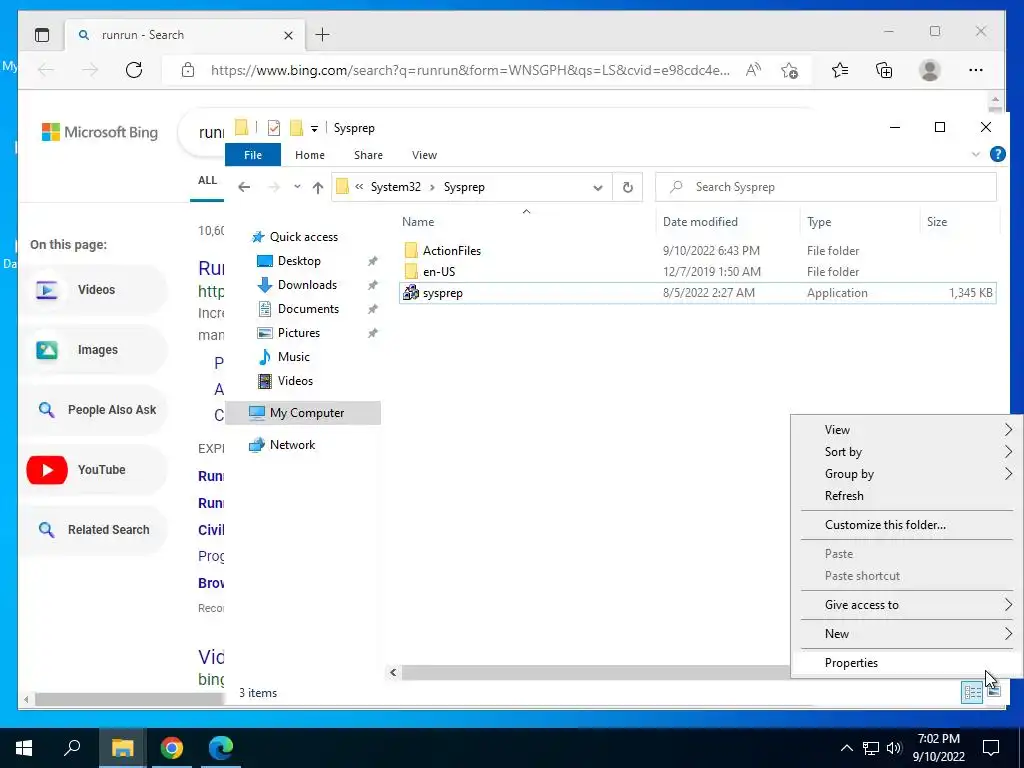1024x768 pixels.
Task: Open Sort by submenu
Action: (906, 452)
